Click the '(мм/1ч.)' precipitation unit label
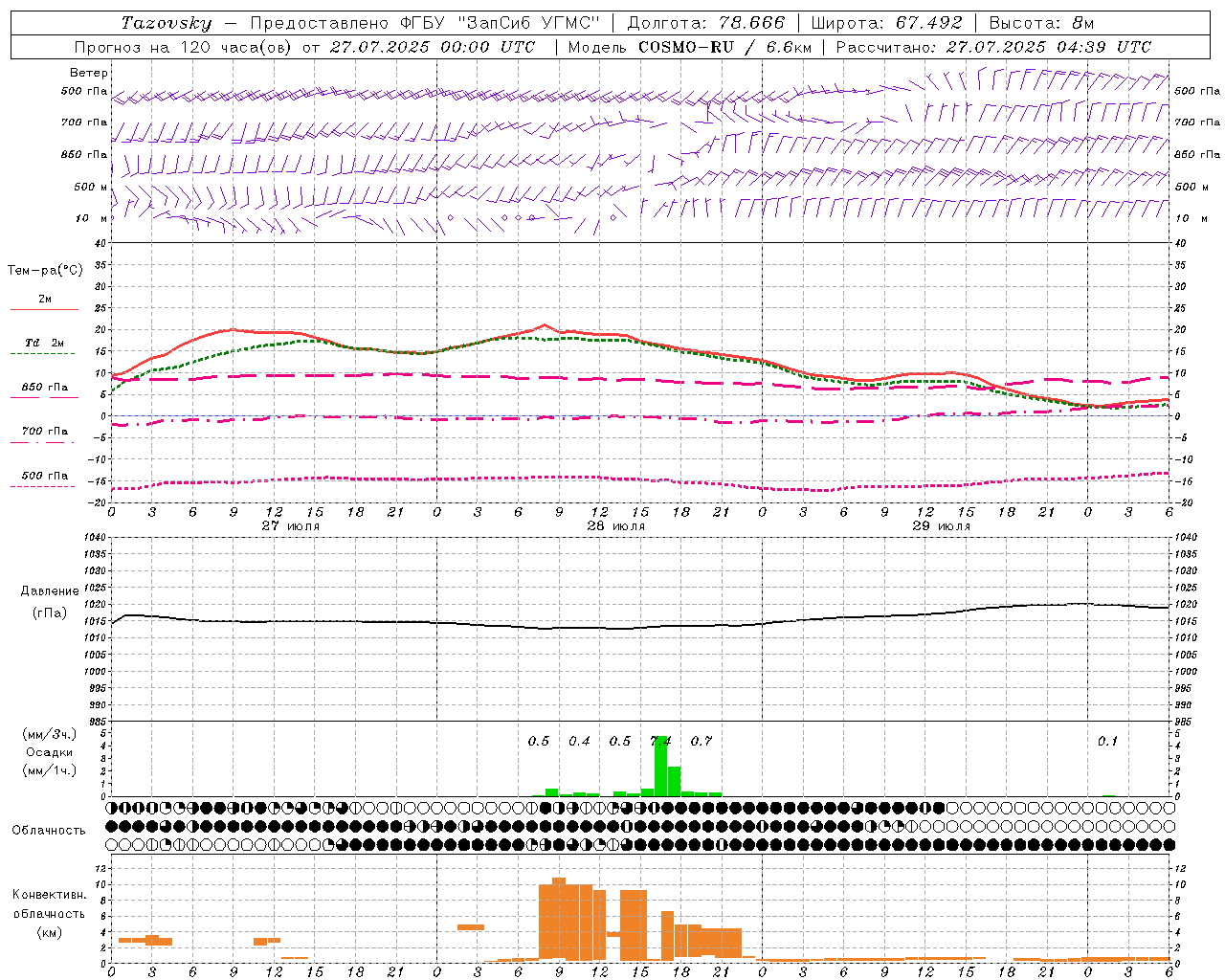This screenshot has width=1225, height=980. [x=49, y=770]
